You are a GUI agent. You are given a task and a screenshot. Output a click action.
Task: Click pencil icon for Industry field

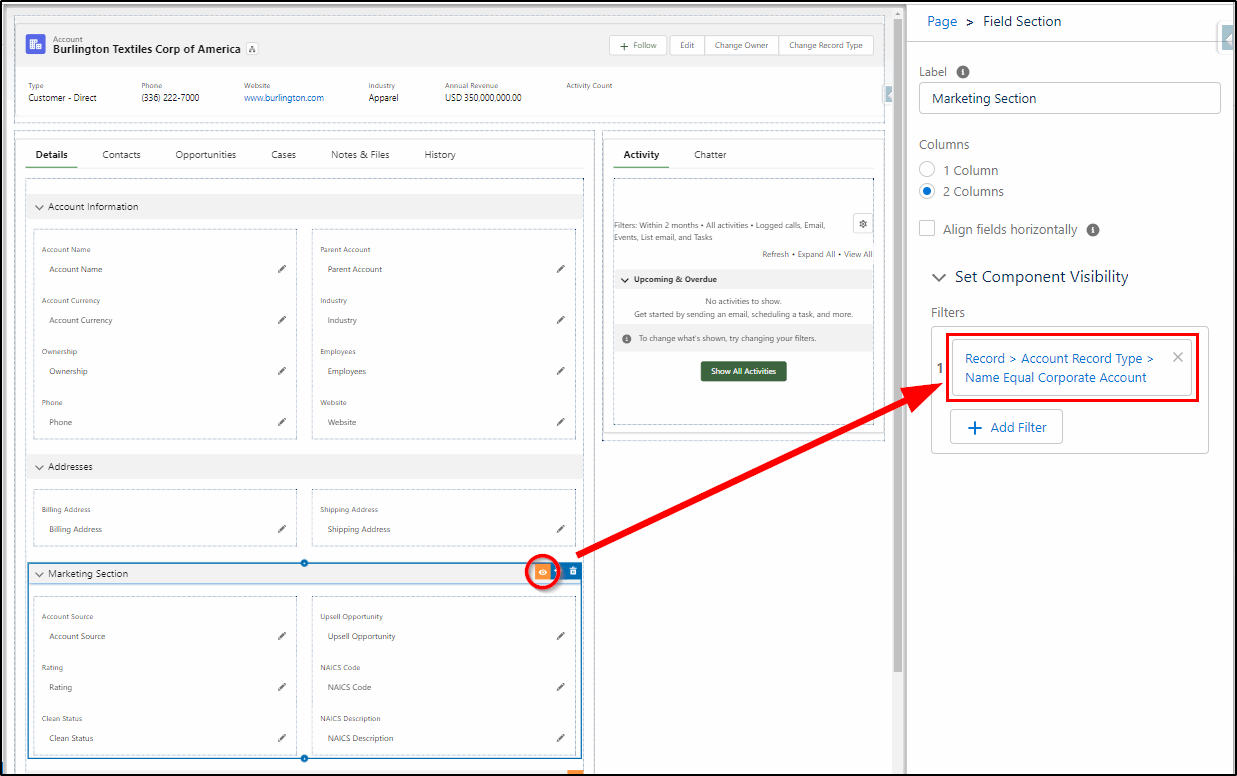(561, 320)
